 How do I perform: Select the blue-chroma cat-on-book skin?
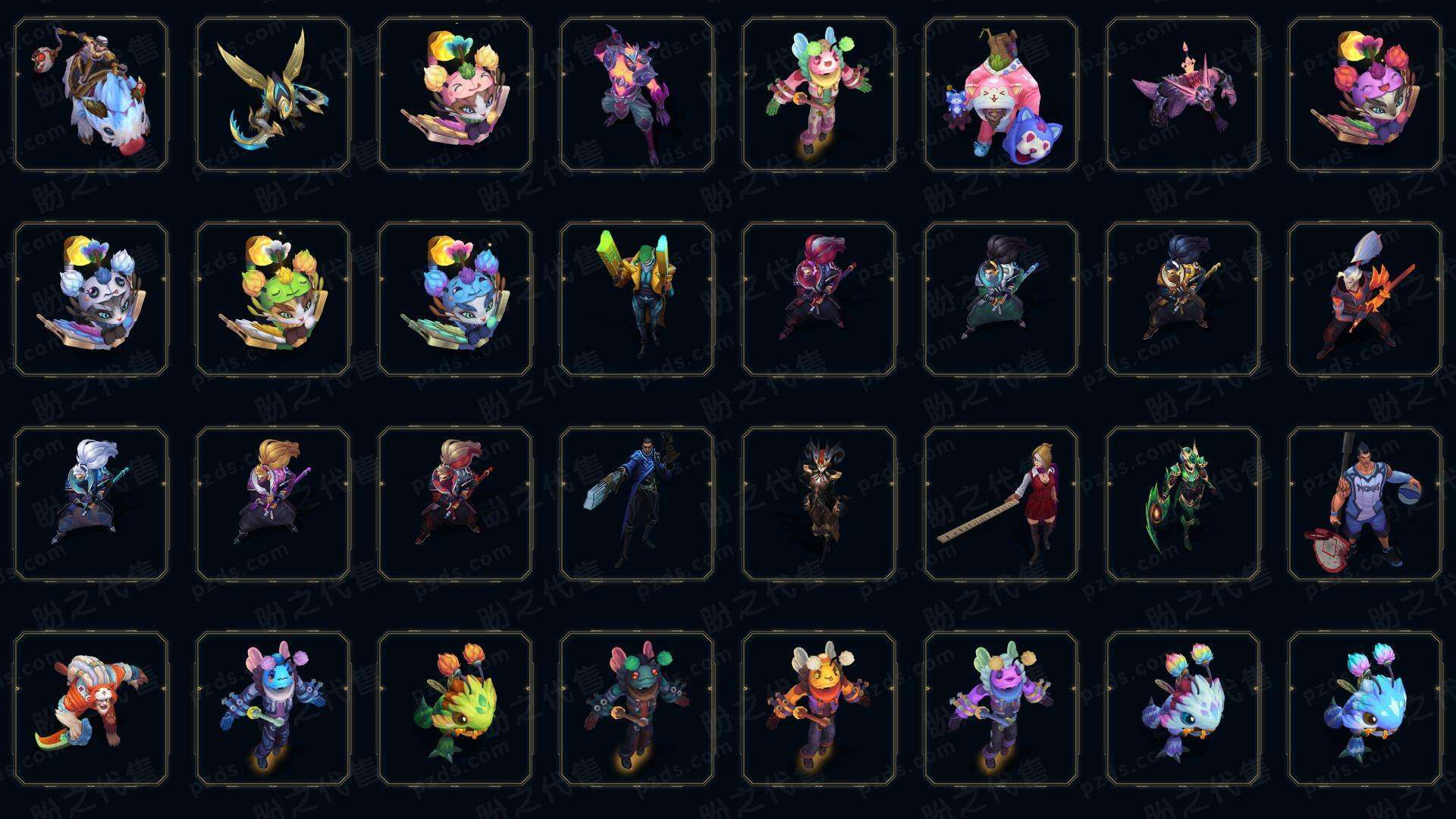click(455, 299)
